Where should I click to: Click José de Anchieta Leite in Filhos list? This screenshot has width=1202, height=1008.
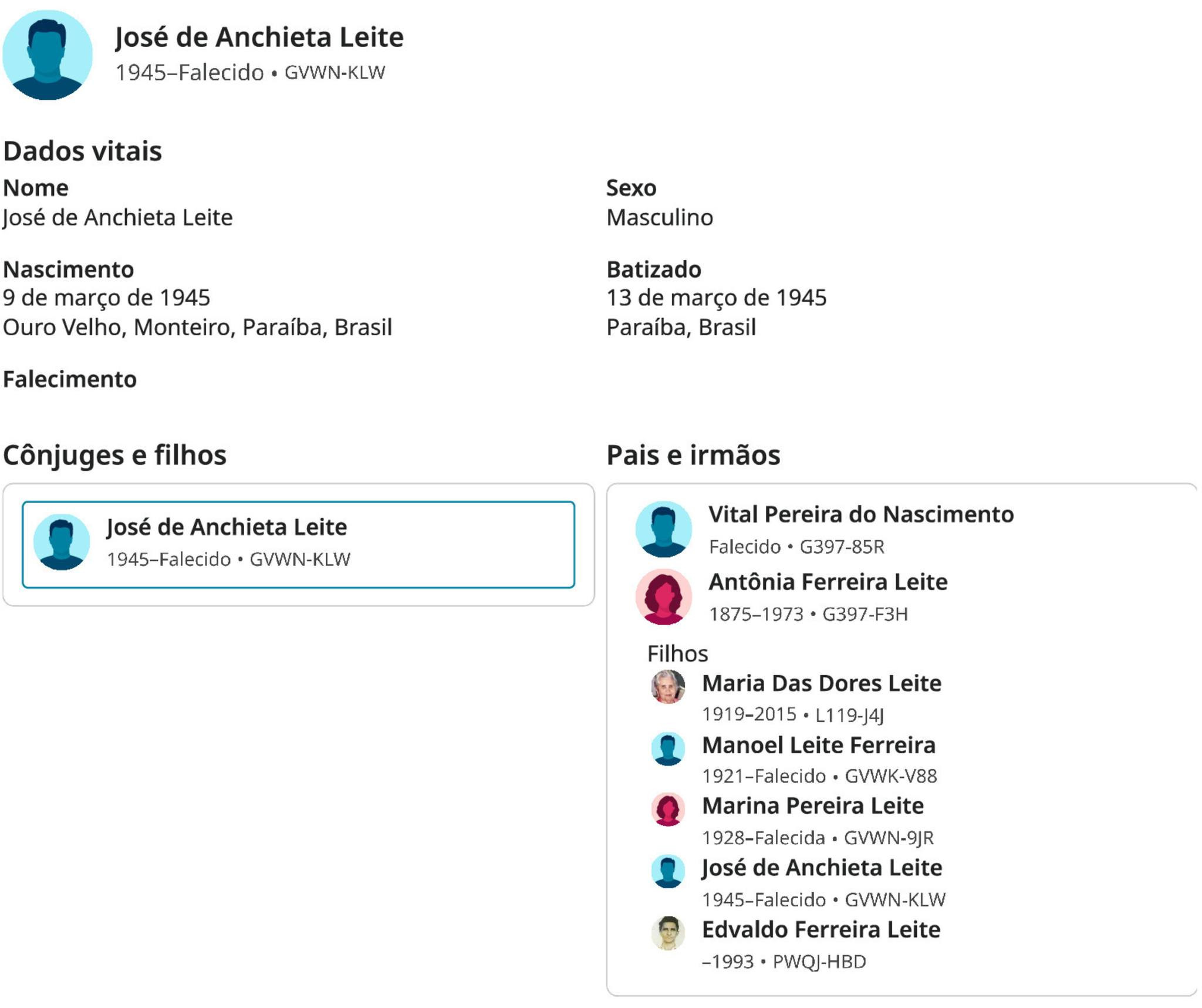pos(822,868)
